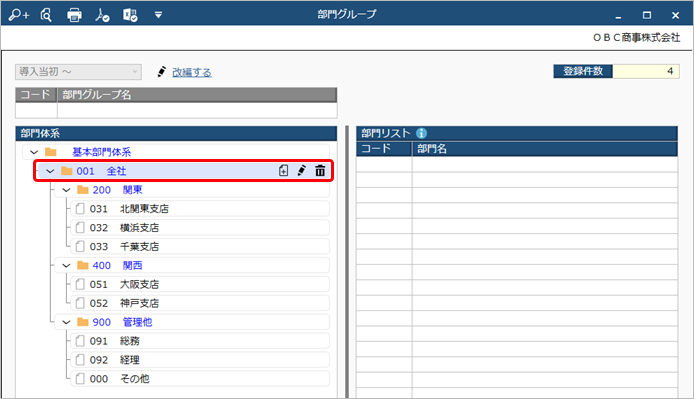Select 092 経理 row
This screenshot has width=694, height=399.
pos(200,360)
